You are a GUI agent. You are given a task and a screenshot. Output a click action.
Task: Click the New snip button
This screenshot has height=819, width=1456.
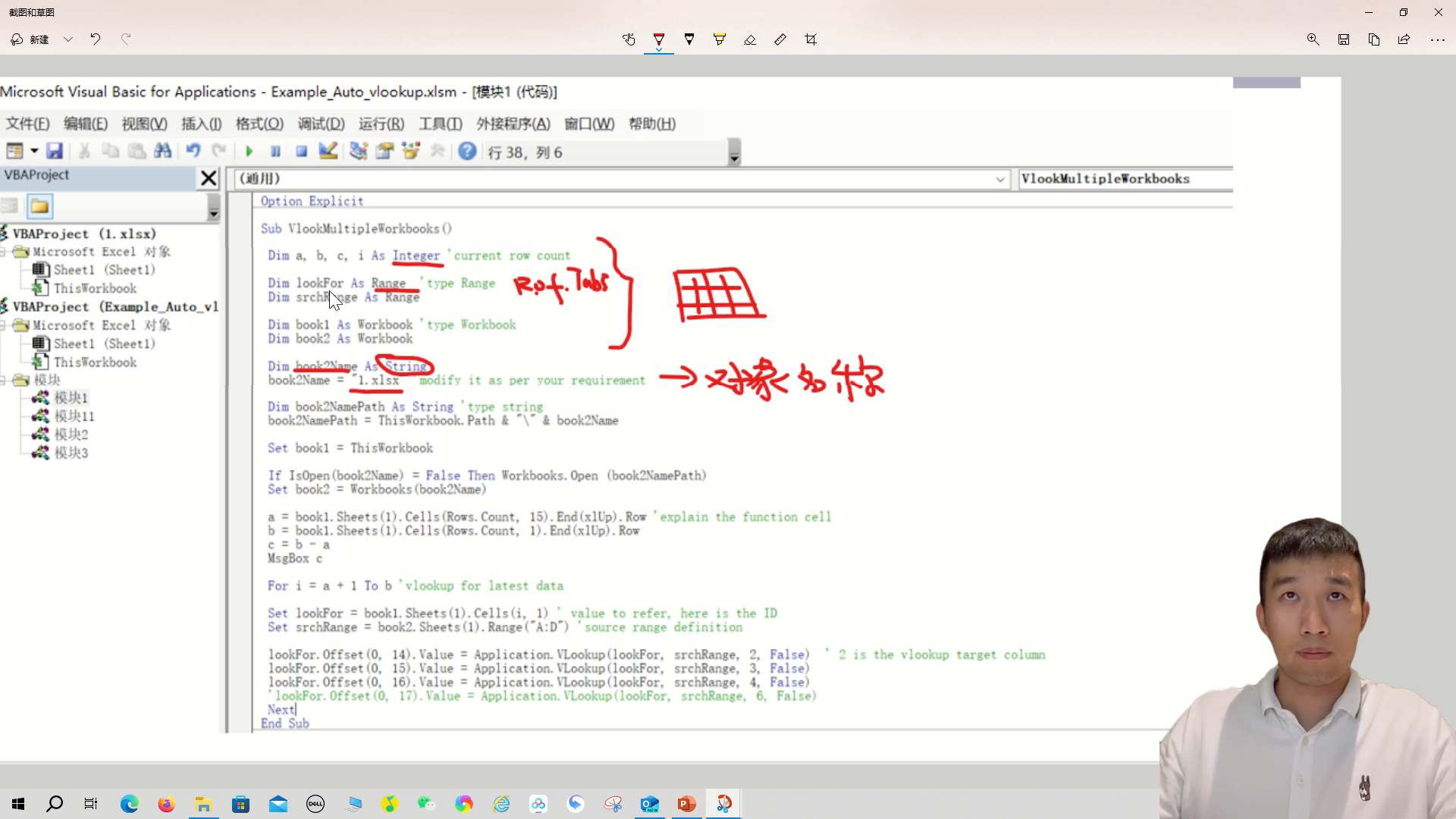[30, 39]
